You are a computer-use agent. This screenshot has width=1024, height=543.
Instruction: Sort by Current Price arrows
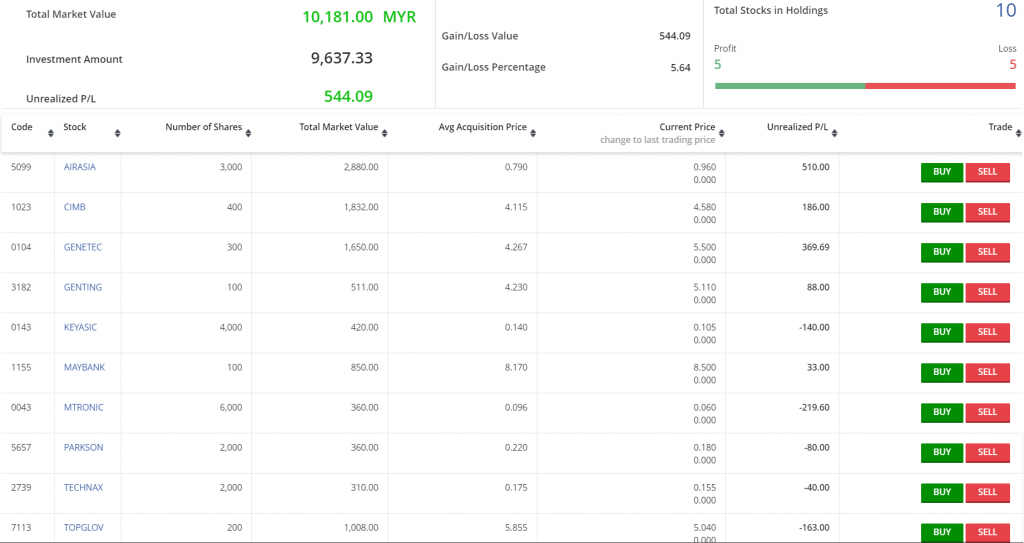point(722,133)
